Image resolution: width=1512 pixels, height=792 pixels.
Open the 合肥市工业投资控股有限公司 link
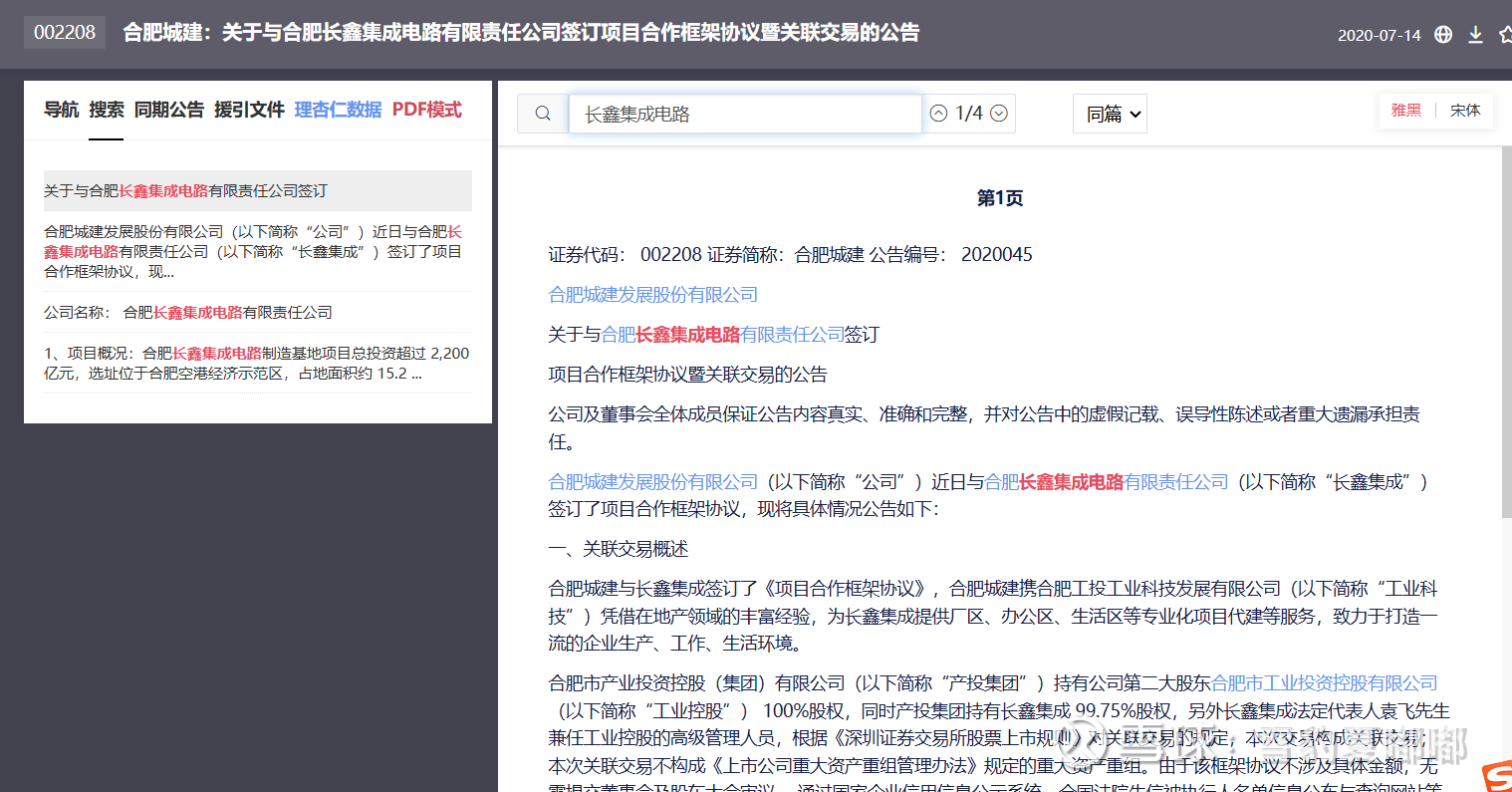(x=1325, y=683)
